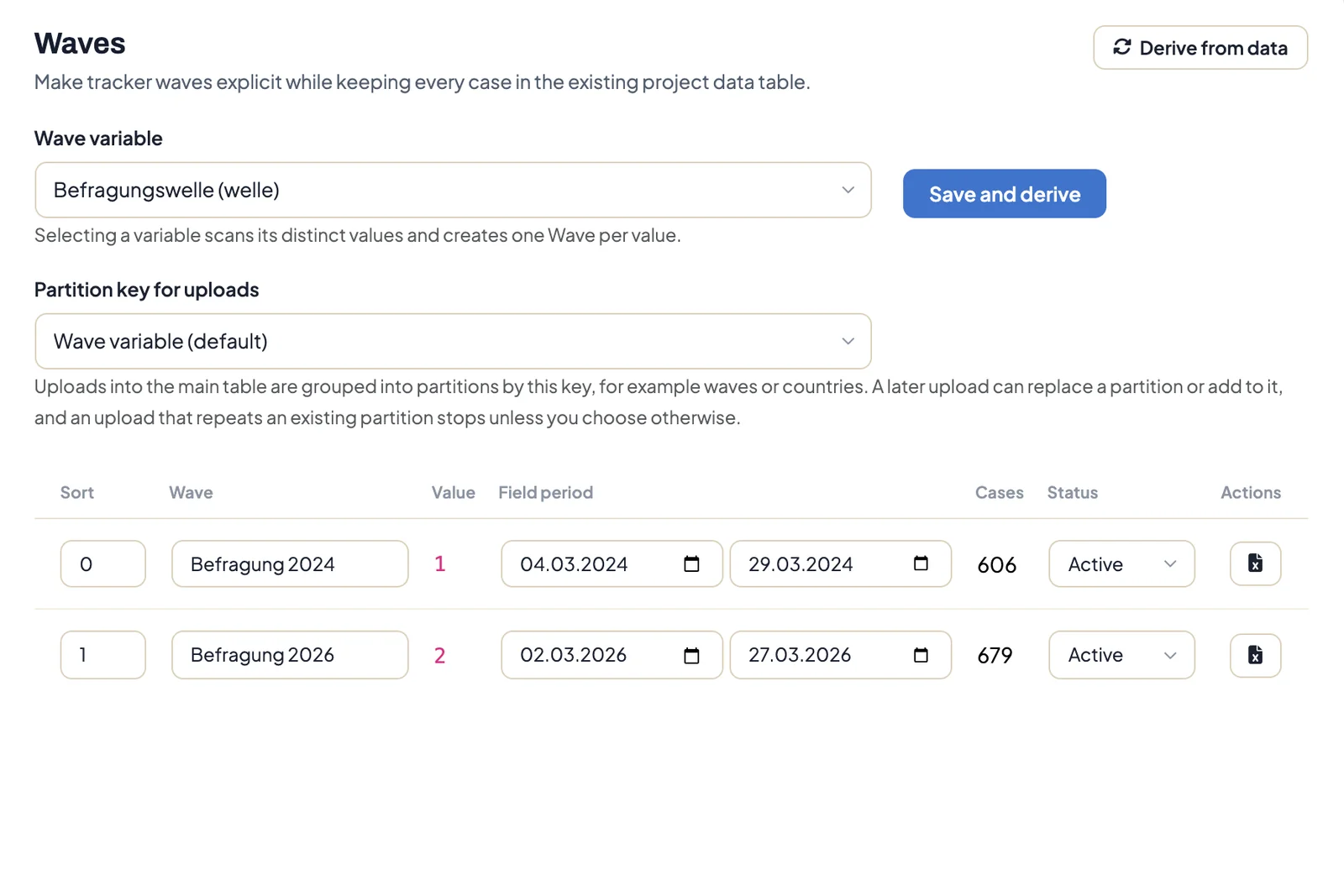The height and width of the screenshot is (896, 1344).
Task: Click the 02.03.2026 start date field
Action: (x=612, y=655)
